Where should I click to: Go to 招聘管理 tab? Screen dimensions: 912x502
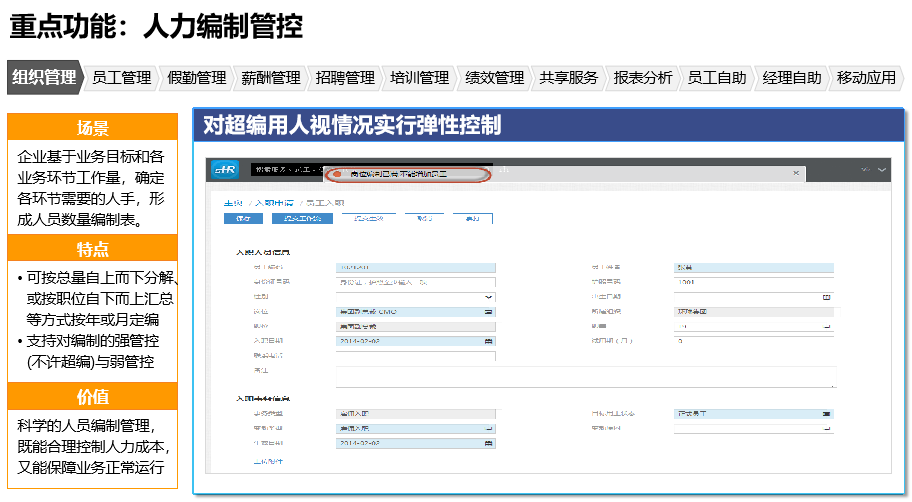tap(345, 77)
